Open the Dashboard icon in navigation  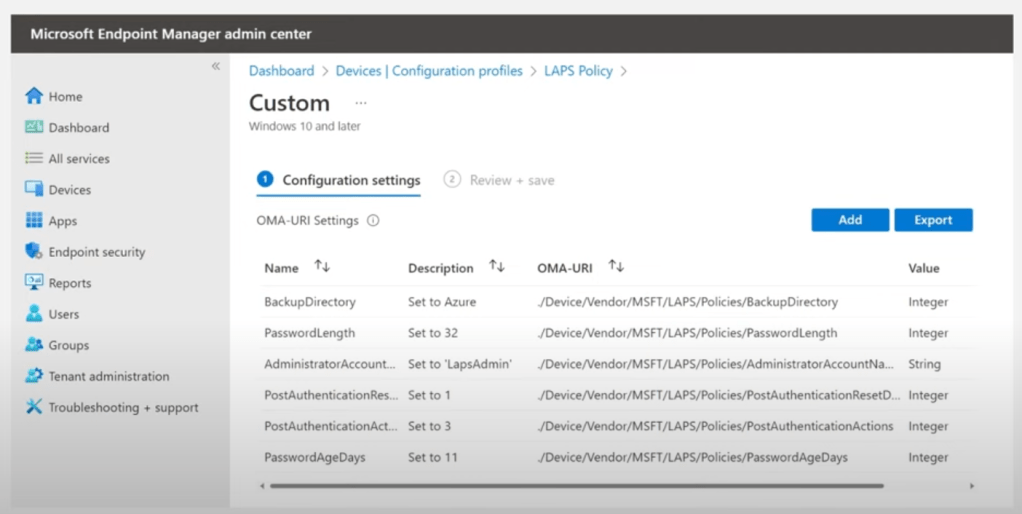pos(34,127)
